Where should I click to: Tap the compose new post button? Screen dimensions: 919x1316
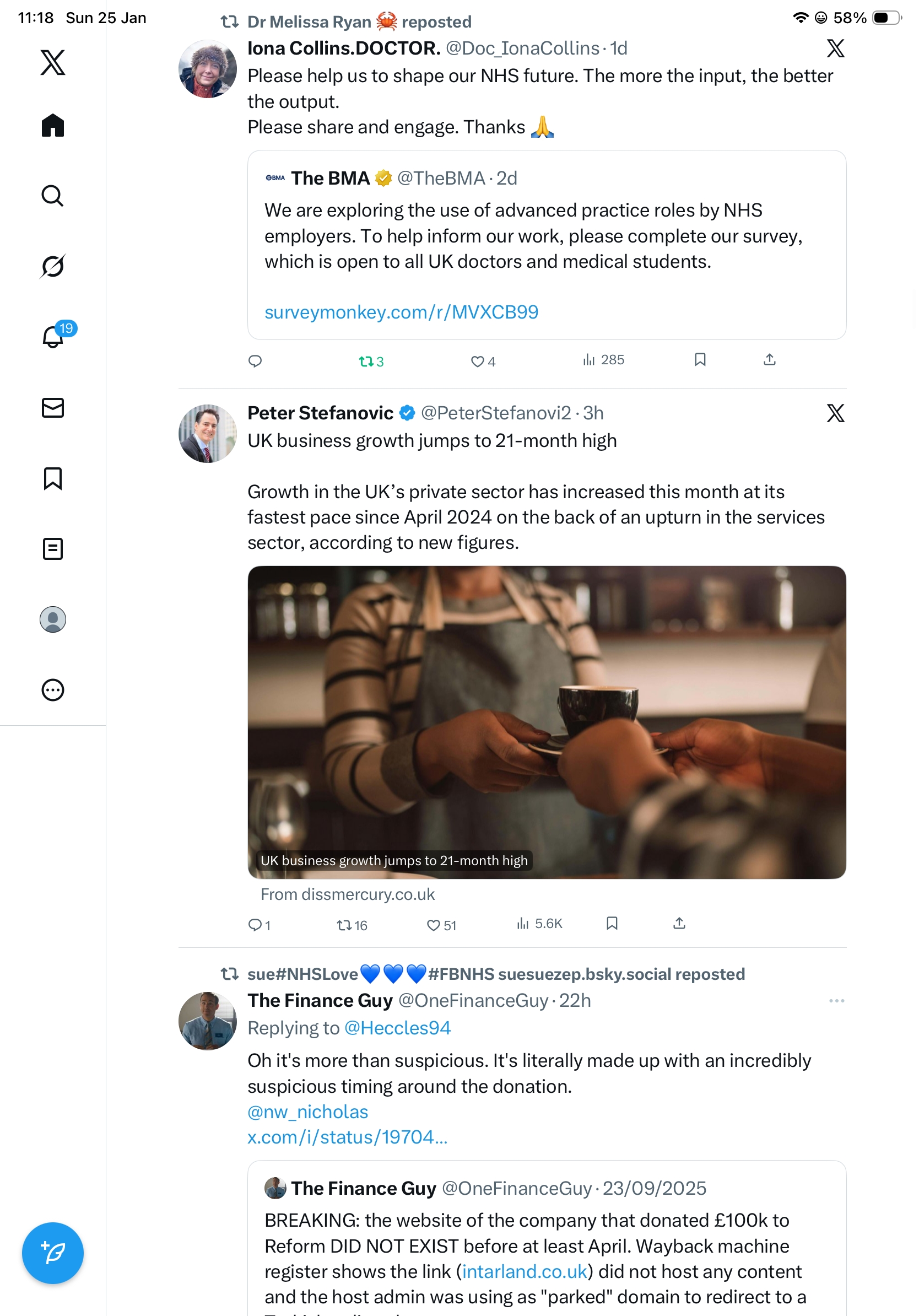[53, 1253]
